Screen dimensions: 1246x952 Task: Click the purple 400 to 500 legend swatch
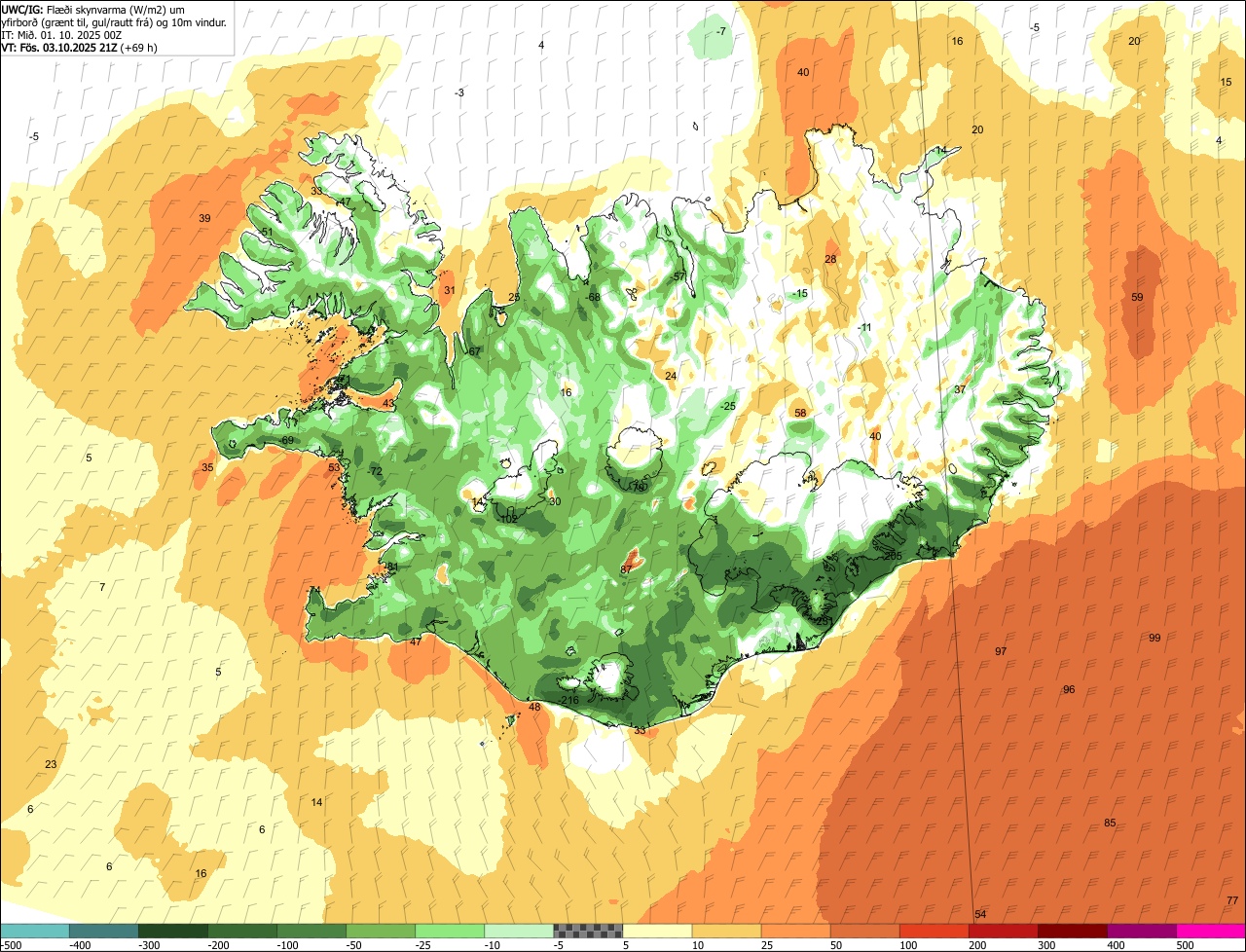(x=1142, y=932)
